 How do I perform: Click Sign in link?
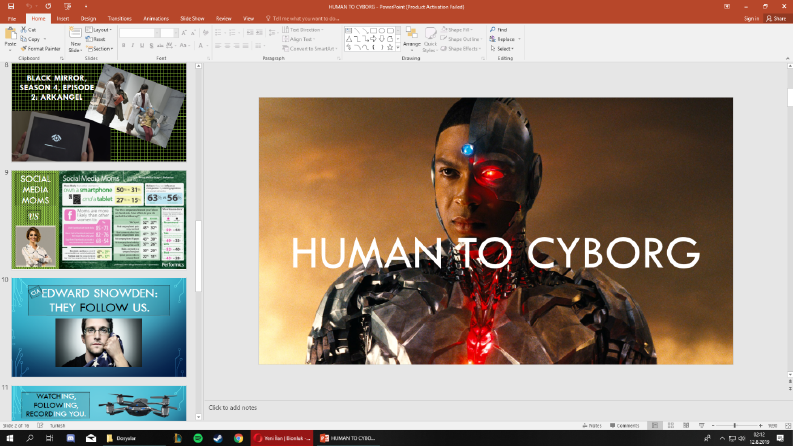point(751,18)
